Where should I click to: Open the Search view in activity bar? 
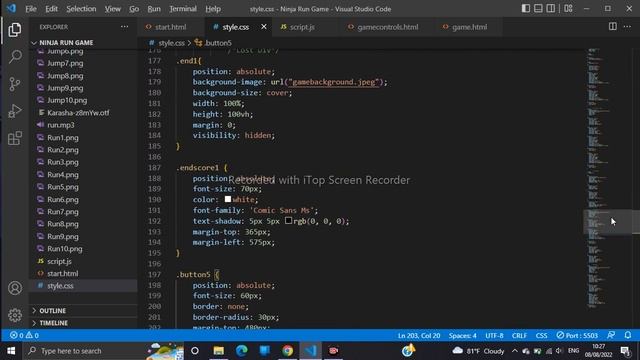point(15,57)
